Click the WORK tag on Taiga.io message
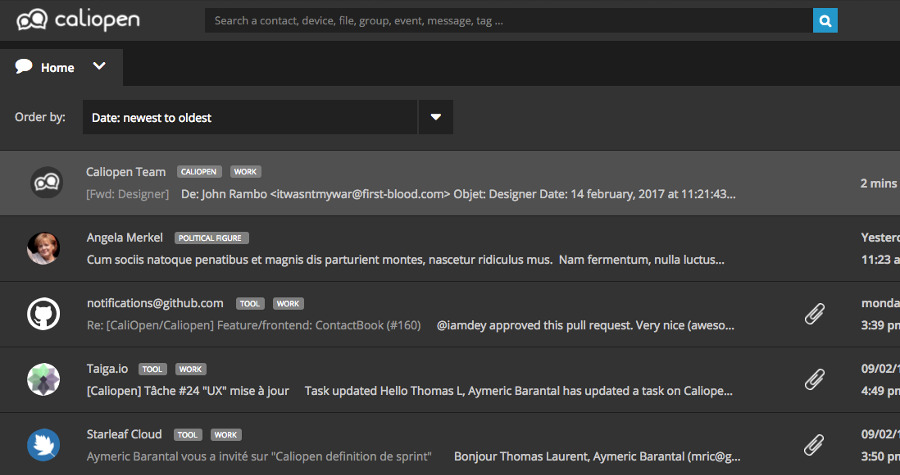Screen dimensions: 900x475 (x=191, y=369)
